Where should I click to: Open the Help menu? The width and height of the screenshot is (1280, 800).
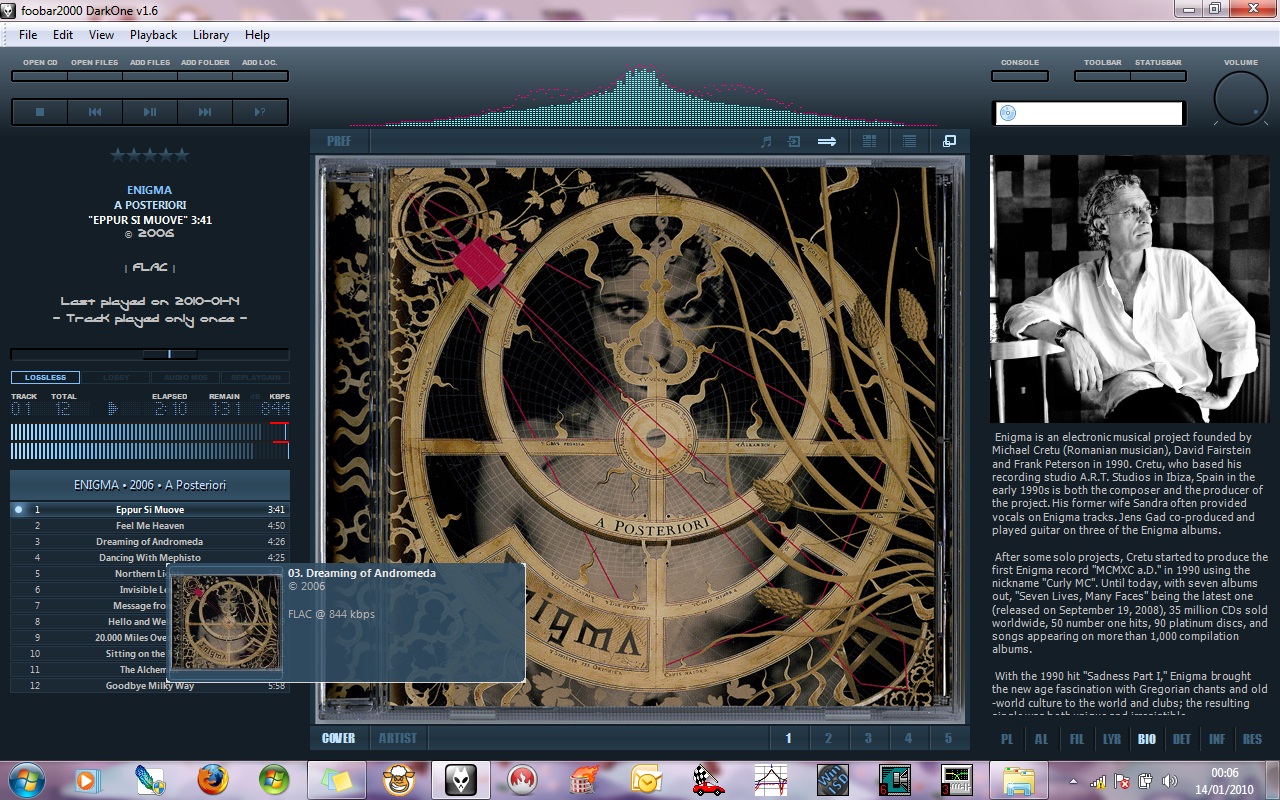pos(257,34)
